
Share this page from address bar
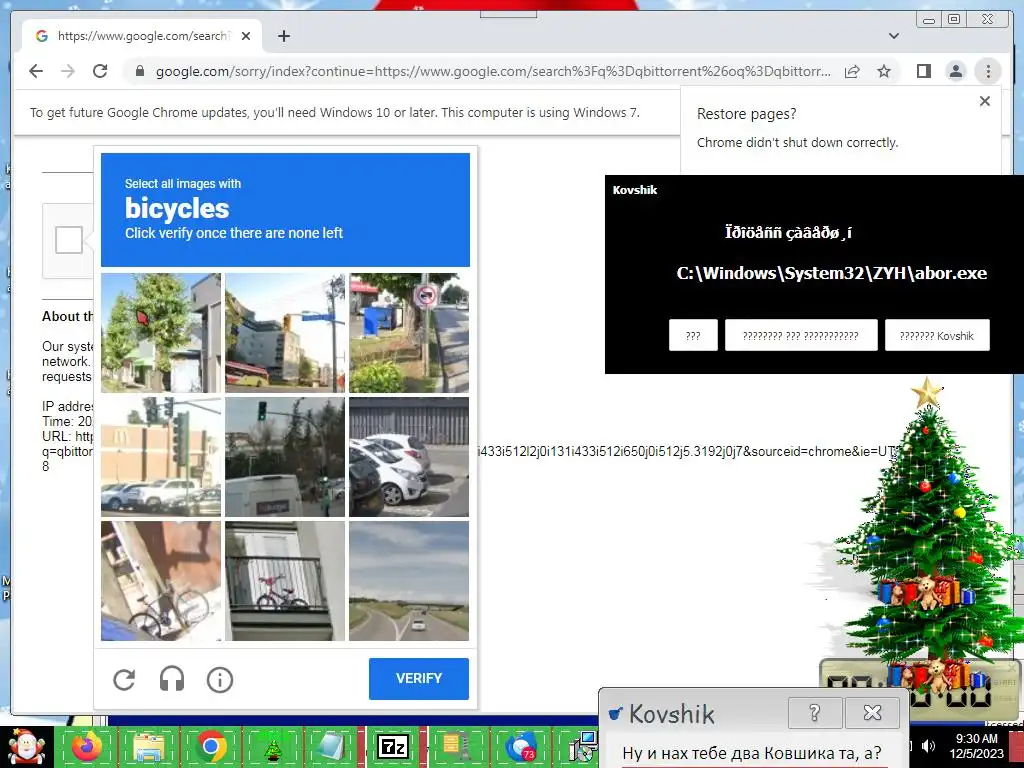point(852,71)
